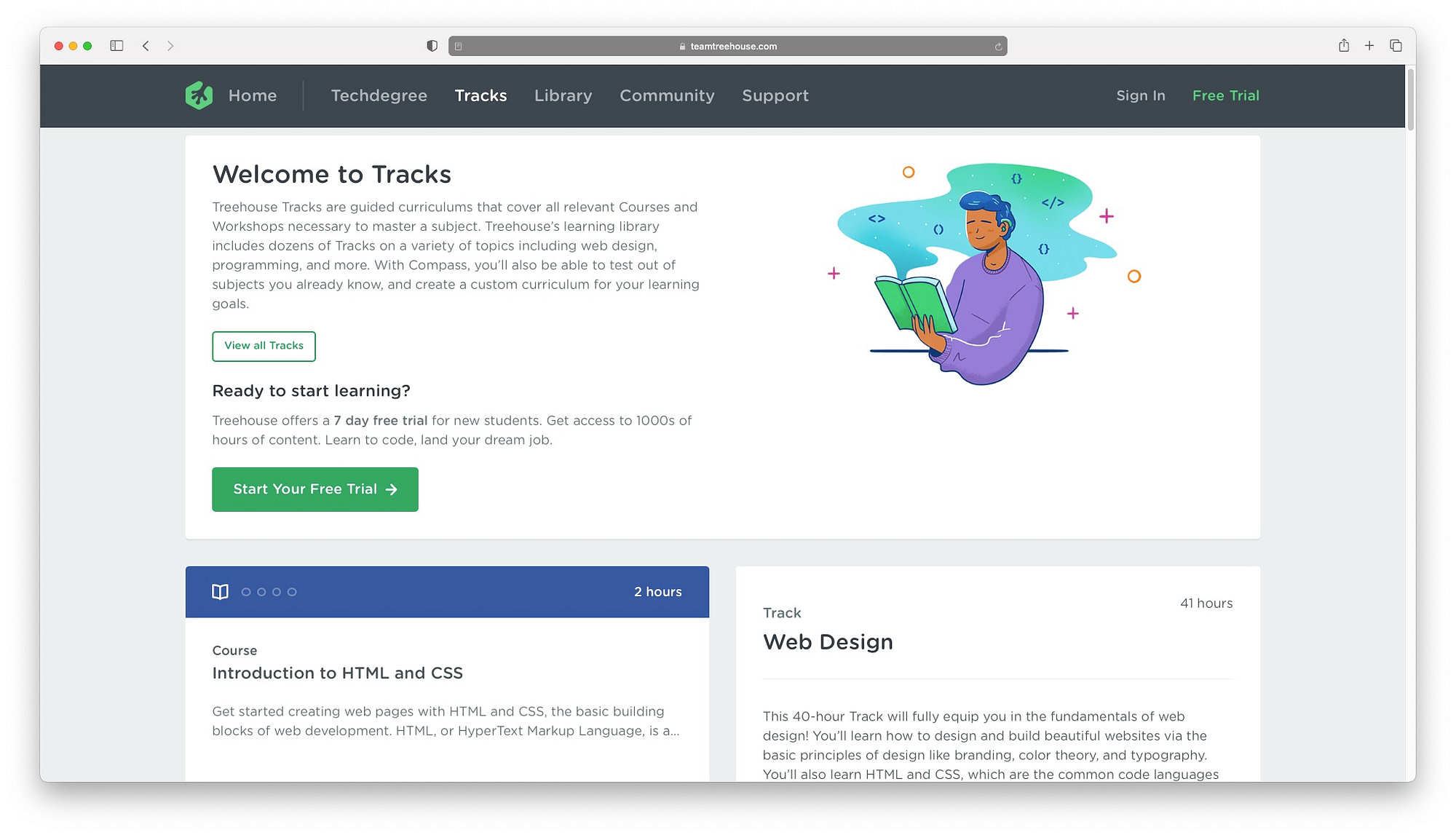
Task: Click the Start Your Free Trial button
Action: [314, 489]
